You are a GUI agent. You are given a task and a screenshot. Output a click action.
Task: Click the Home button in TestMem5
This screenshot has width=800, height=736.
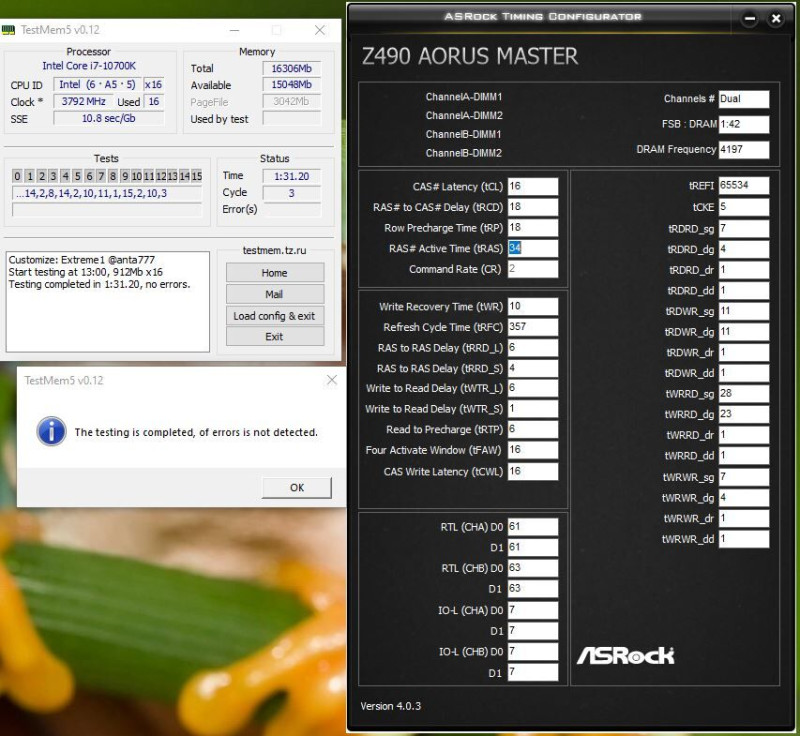[274, 273]
